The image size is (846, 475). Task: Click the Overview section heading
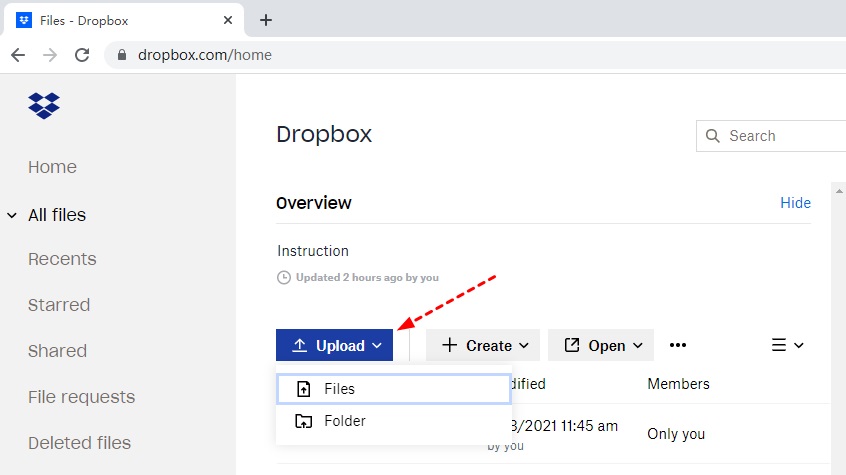click(x=314, y=203)
